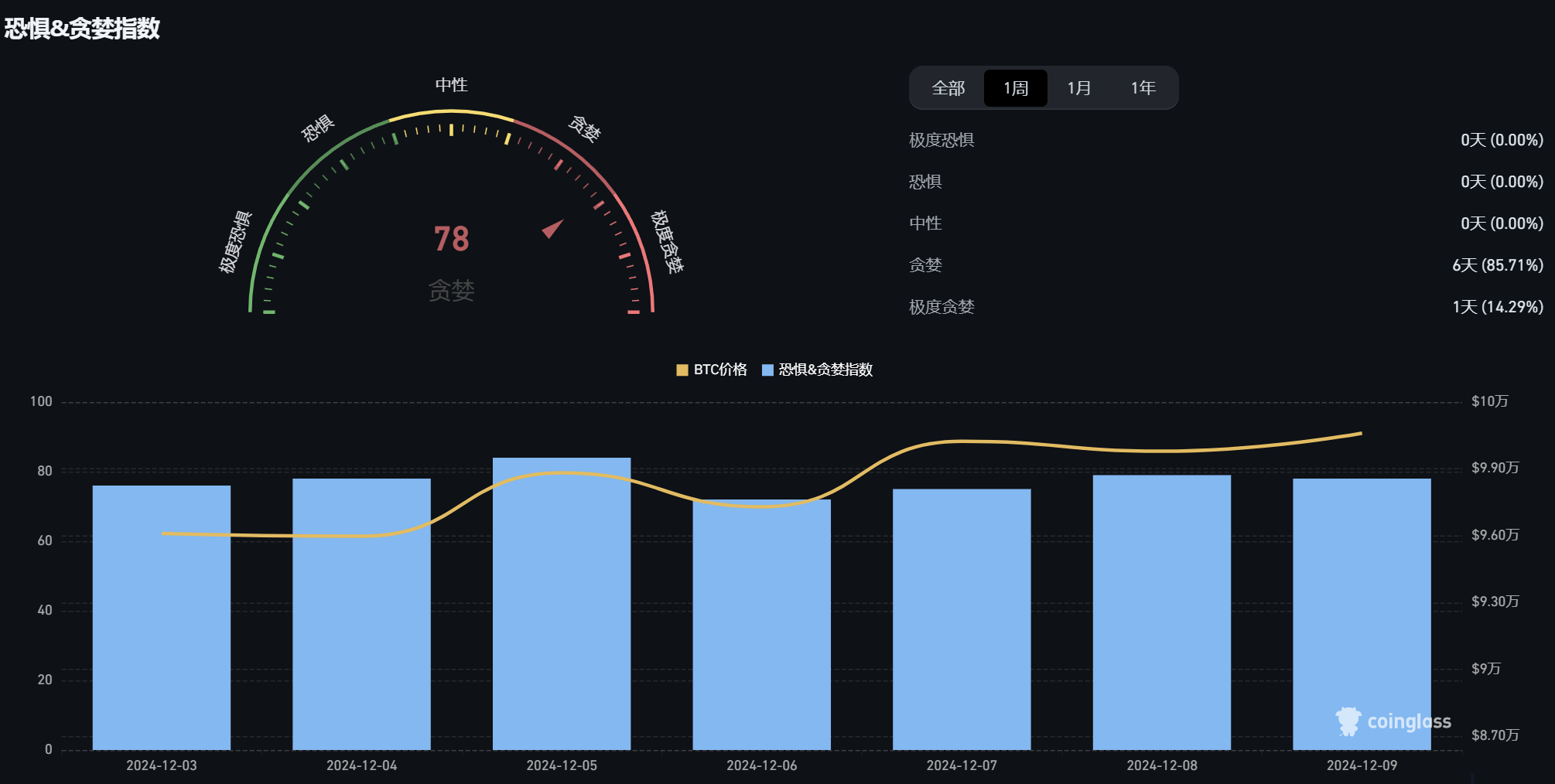Switch to the 全部 time range tab
Viewport: 1555px width, 784px height.
tap(947, 87)
